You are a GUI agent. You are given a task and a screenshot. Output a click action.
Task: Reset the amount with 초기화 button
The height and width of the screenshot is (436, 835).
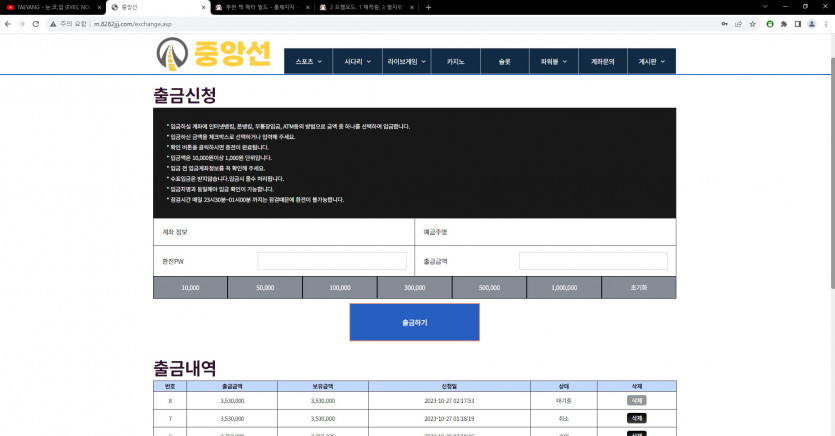639,287
